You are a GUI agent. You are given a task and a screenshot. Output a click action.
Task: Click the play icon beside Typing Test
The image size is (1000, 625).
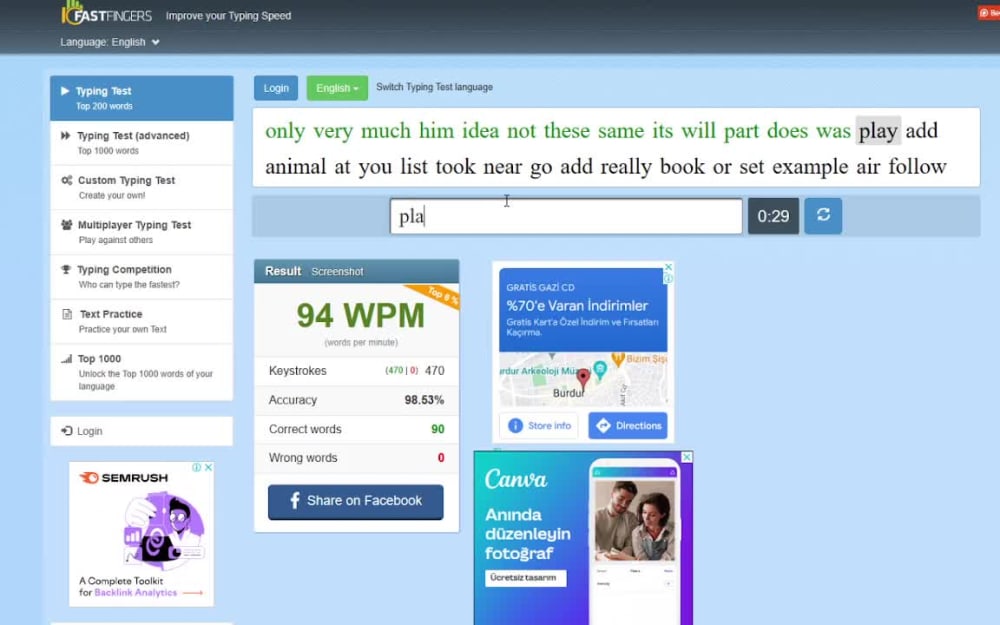65,91
